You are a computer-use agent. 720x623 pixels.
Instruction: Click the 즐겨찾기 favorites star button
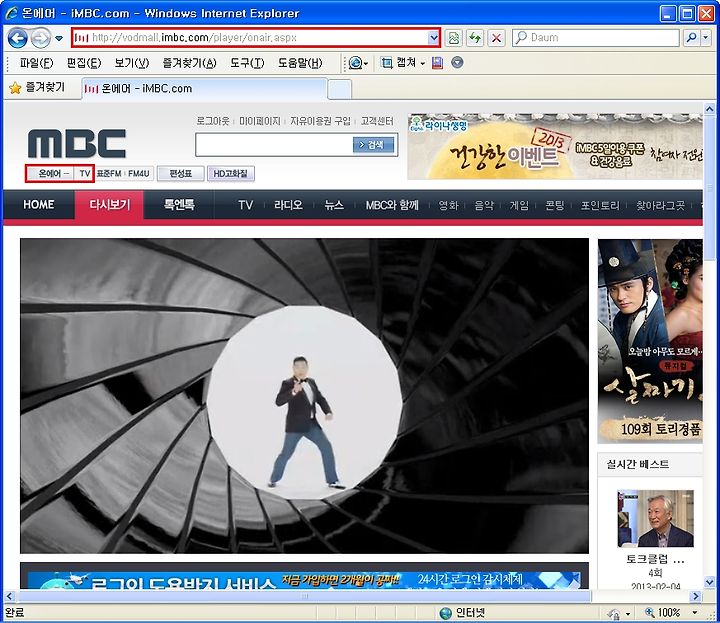click(38, 87)
